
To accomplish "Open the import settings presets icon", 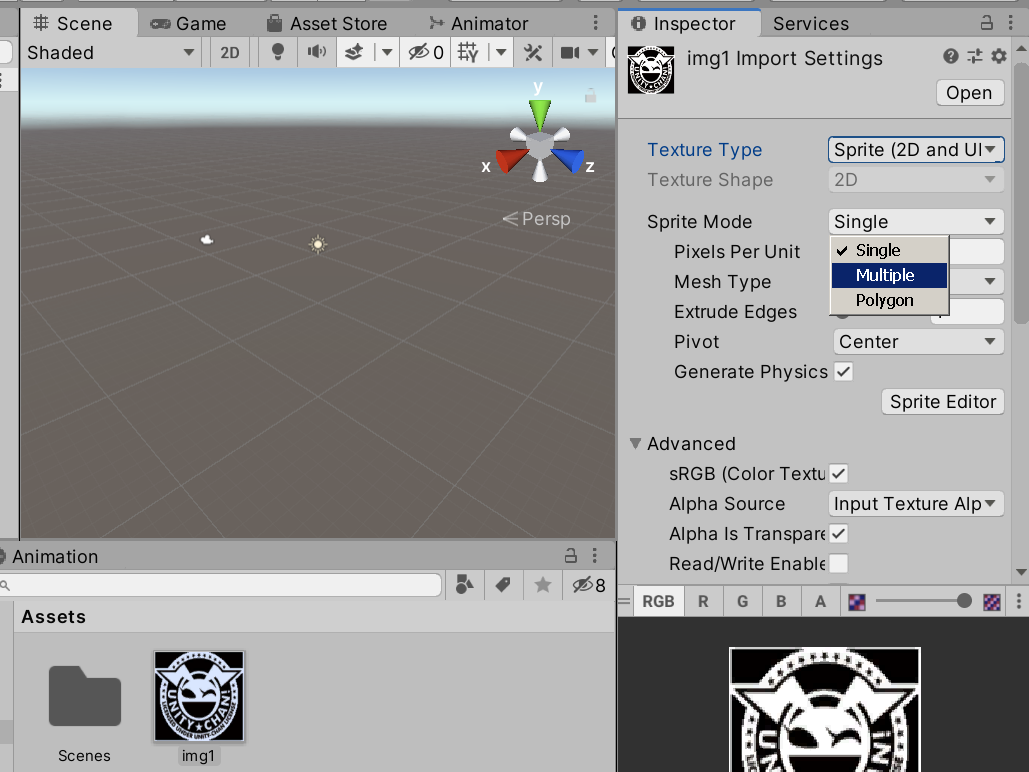I will [975, 56].
